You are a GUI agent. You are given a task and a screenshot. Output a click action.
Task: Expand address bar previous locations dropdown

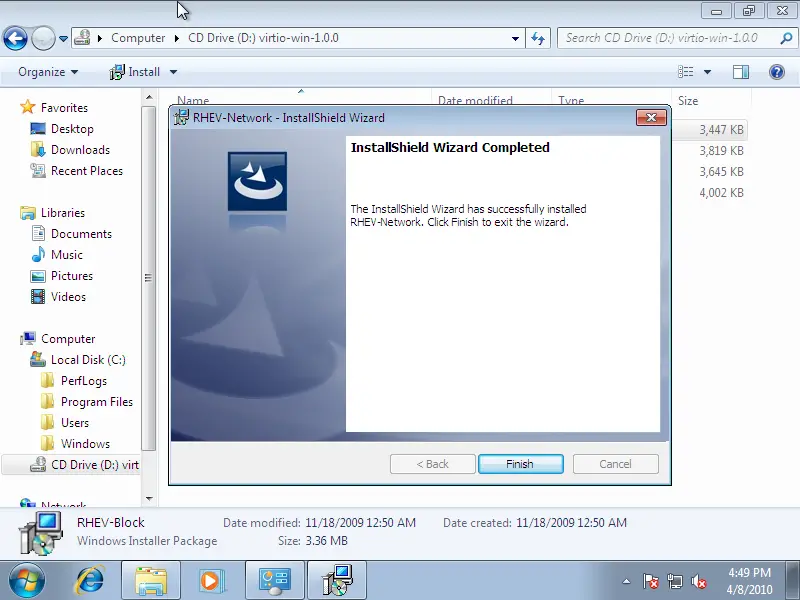pos(516,39)
